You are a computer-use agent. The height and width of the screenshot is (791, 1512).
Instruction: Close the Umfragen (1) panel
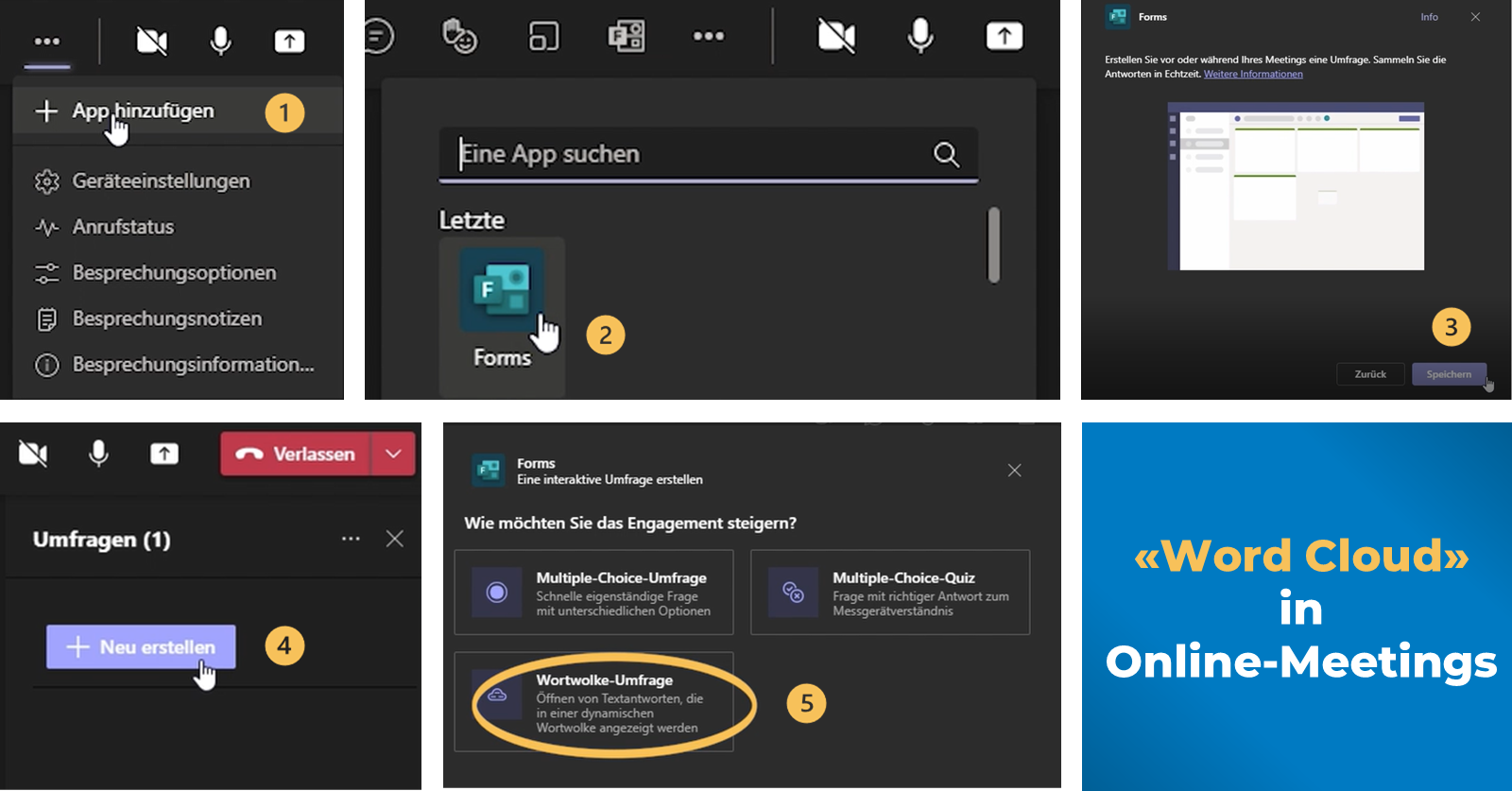[x=395, y=539]
